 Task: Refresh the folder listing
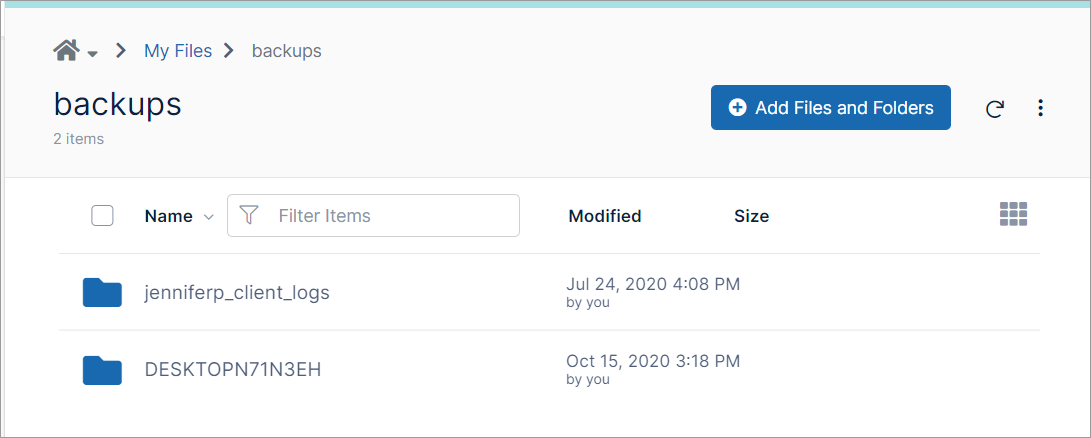994,109
